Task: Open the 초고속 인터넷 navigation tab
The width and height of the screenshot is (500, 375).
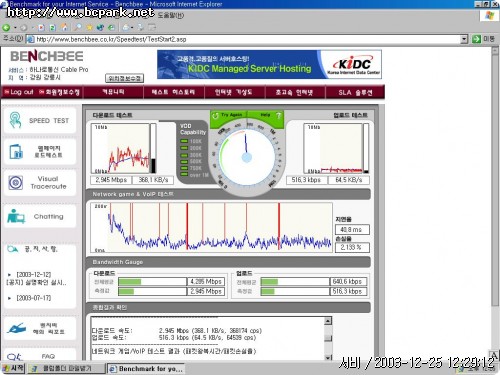Action: 294,92
